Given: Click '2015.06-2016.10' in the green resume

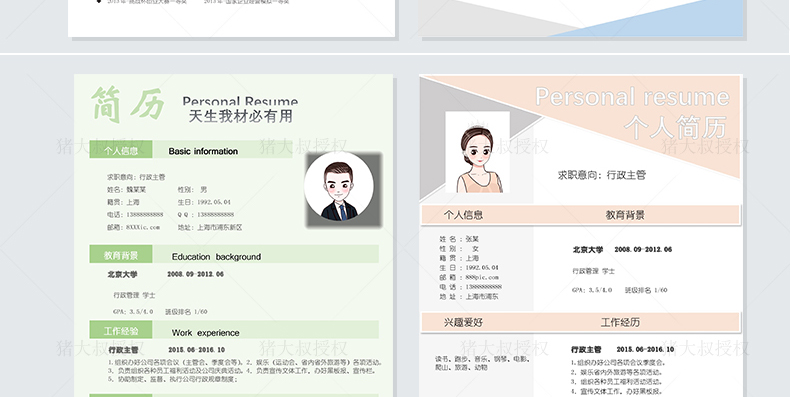Looking at the screenshot, I should point(196,350).
